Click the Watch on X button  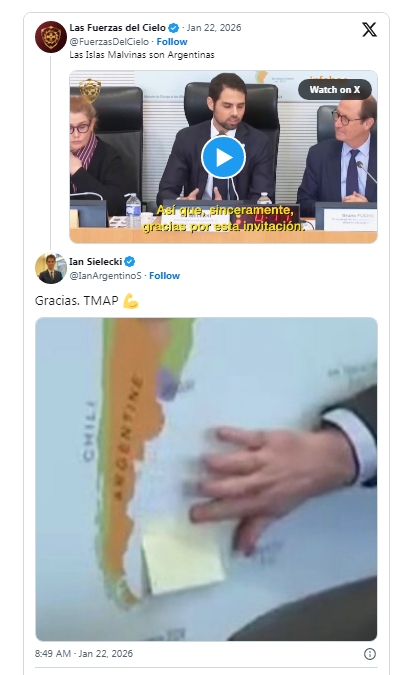pos(335,90)
